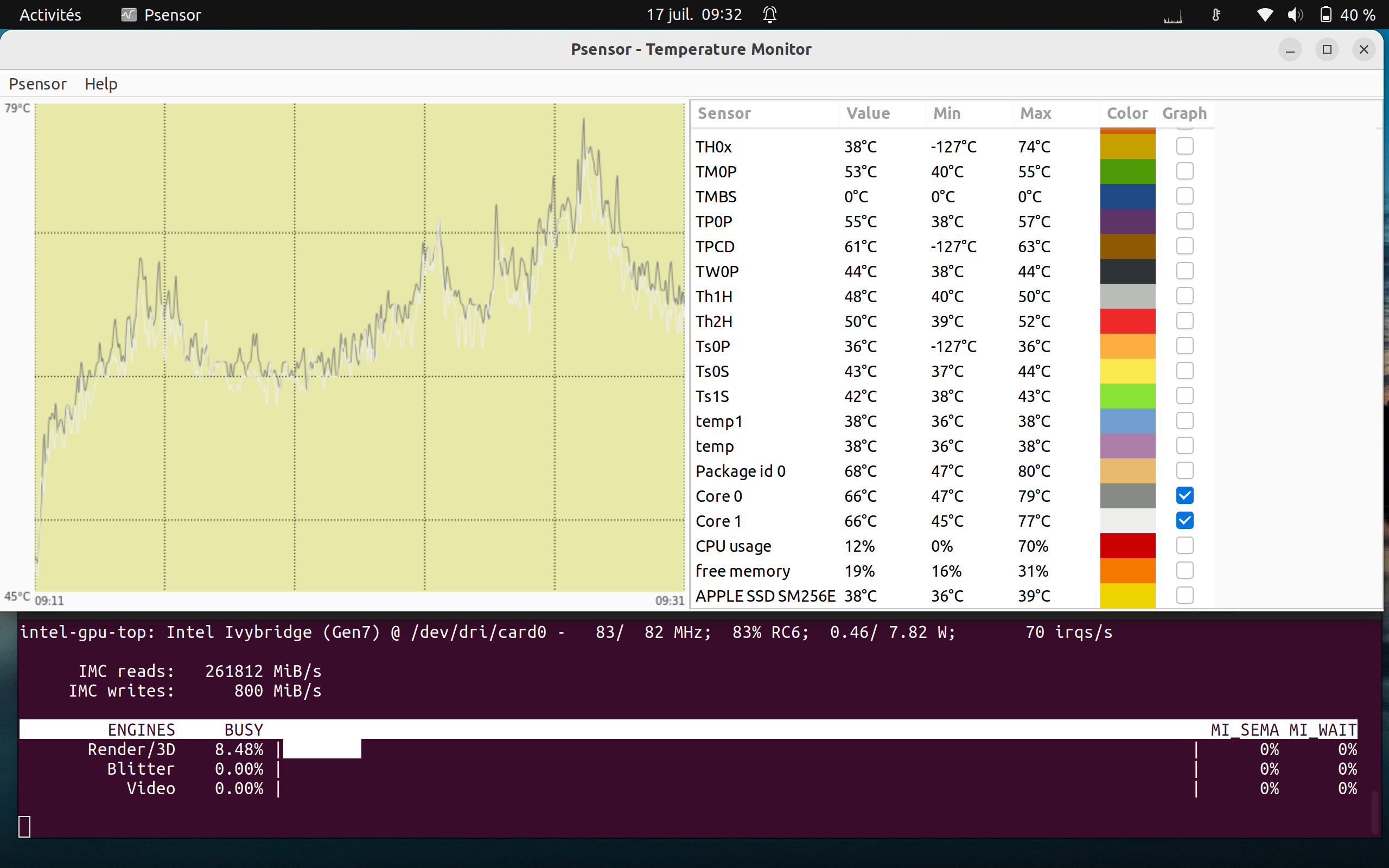Disable graph for Core 0 sensor
The height and width of the screenshot is (868, 1389).
click(1184, 495)
